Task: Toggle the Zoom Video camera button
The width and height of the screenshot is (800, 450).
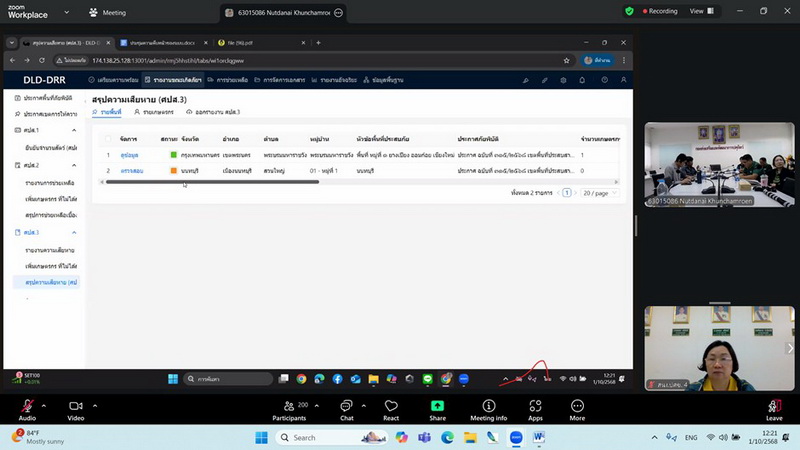Action: 75,406
